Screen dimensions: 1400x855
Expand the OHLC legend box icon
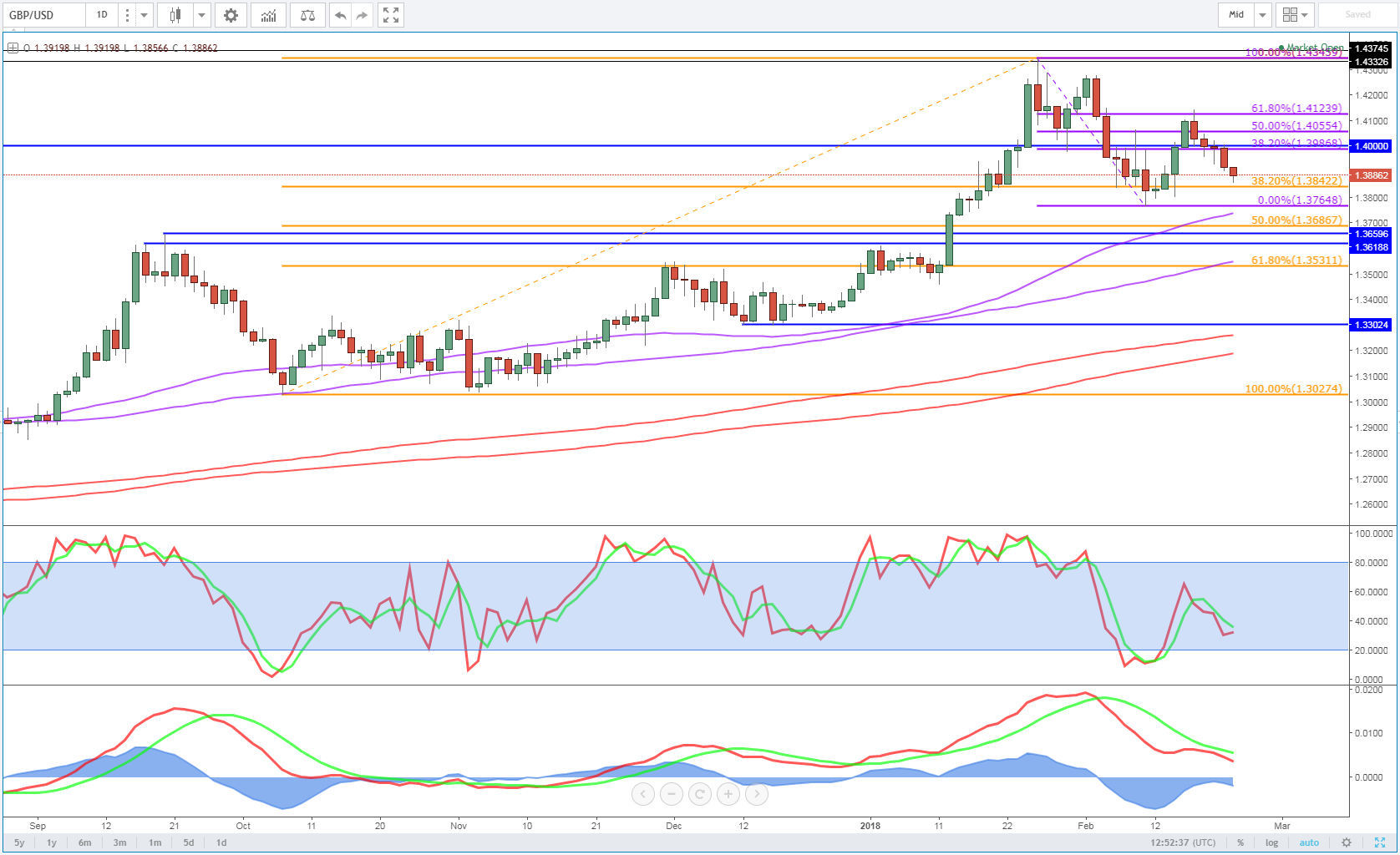13,48
